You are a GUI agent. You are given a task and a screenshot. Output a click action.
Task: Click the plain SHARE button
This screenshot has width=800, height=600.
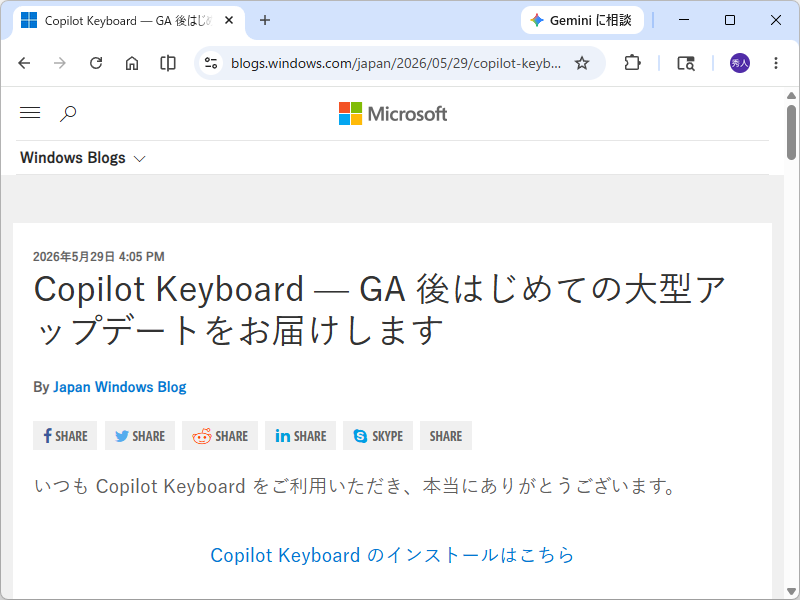point(446,436)
